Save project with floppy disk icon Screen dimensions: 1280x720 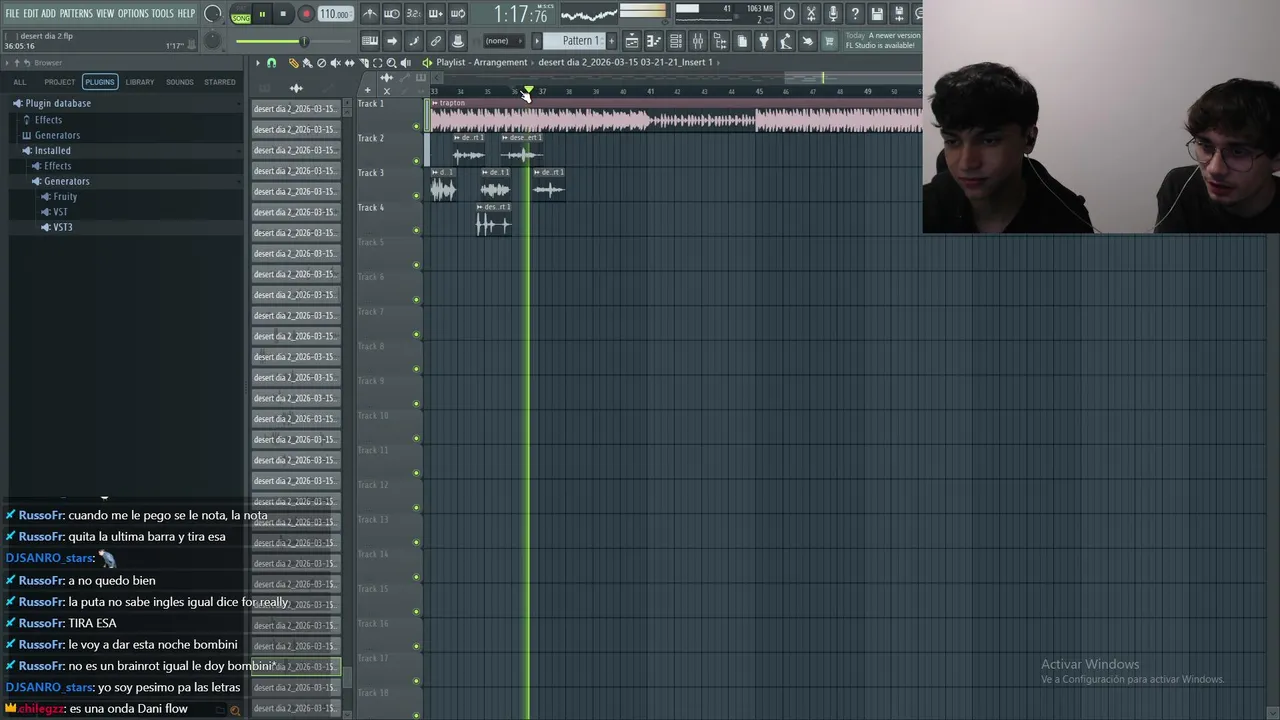(877, 14)
